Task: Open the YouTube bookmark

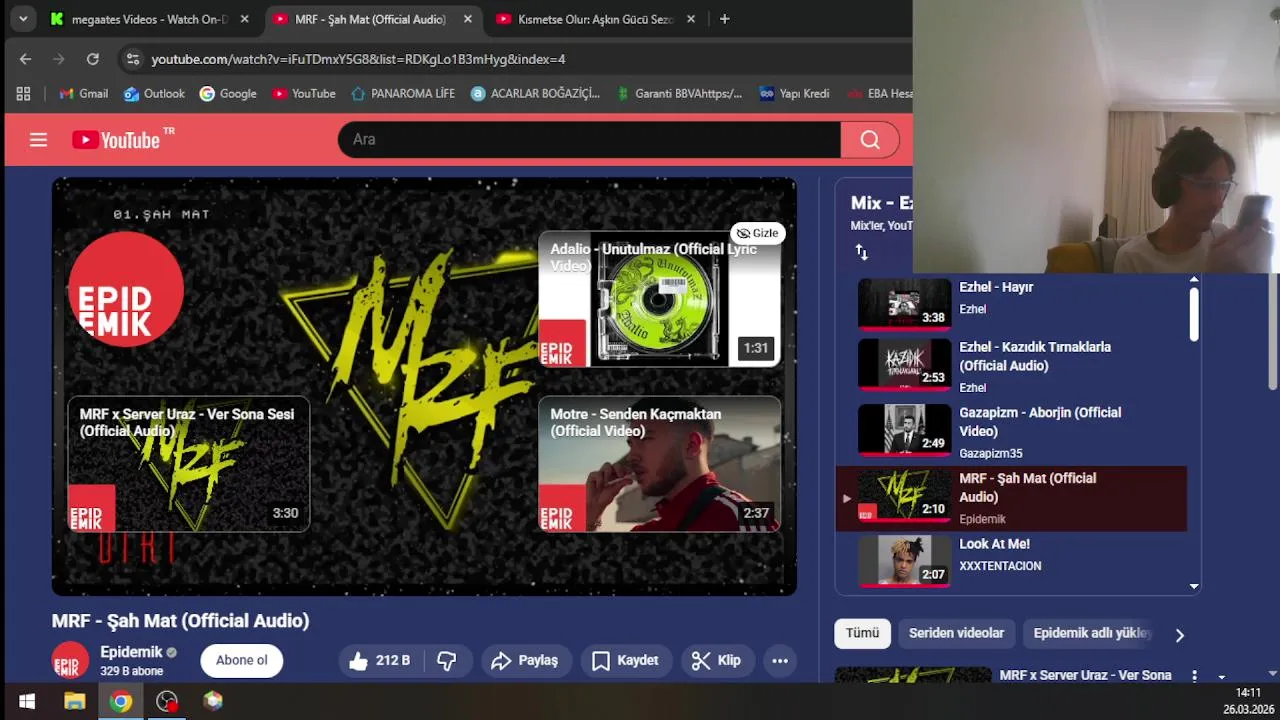Action: pos(303,94)
